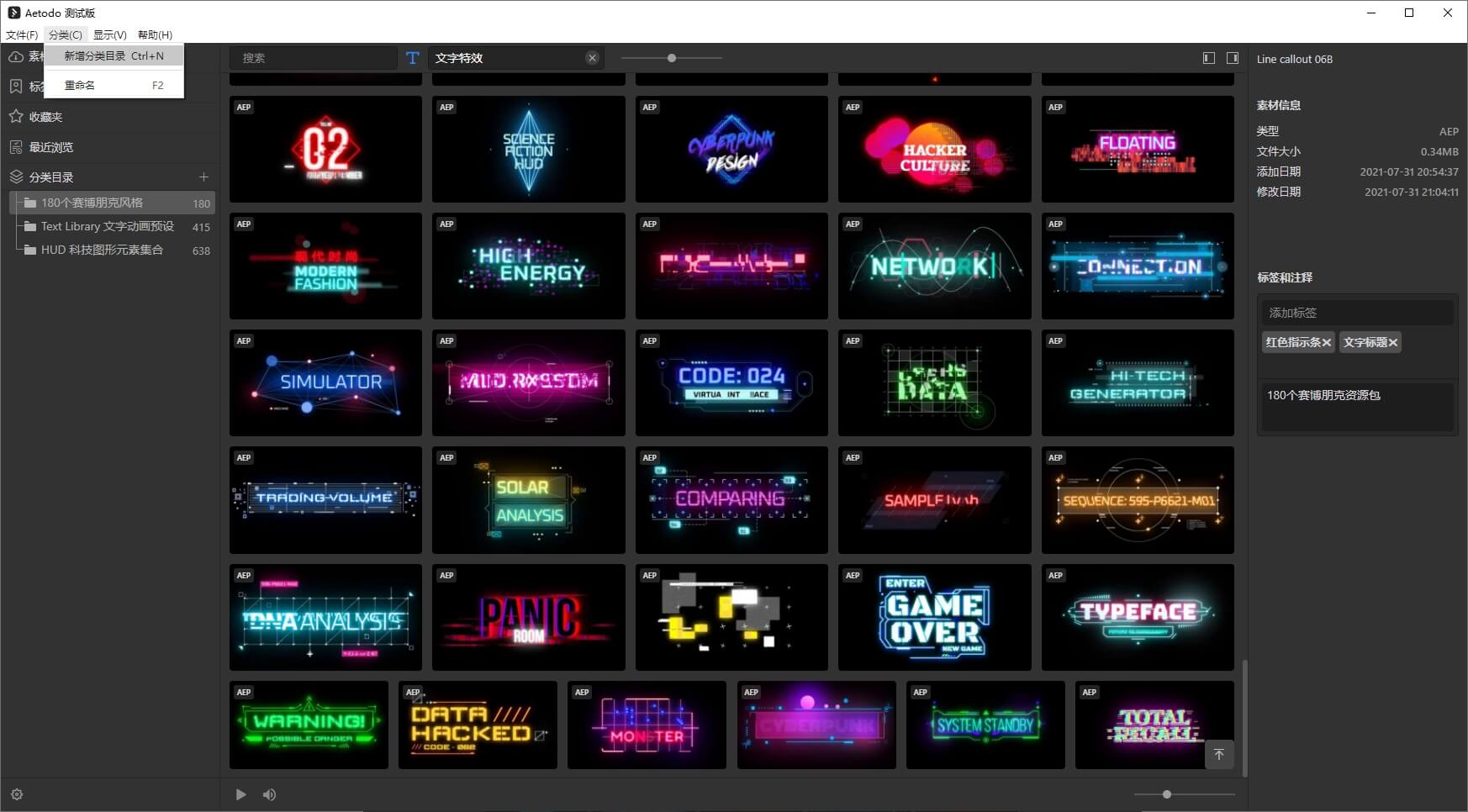This screenshot has width=1468, height=812.
Task: Toggle the left sidebar panel
Action: point(1209,58)
